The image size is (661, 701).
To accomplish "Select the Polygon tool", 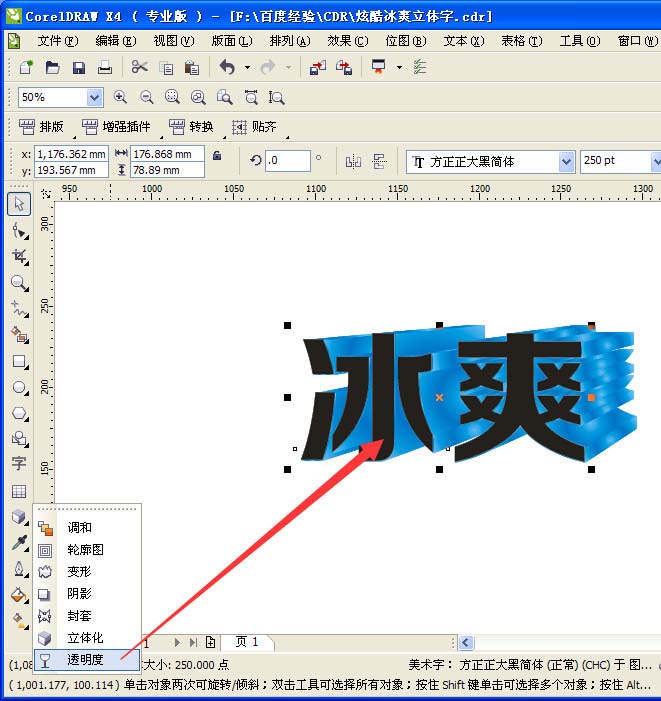I will 19,413.
